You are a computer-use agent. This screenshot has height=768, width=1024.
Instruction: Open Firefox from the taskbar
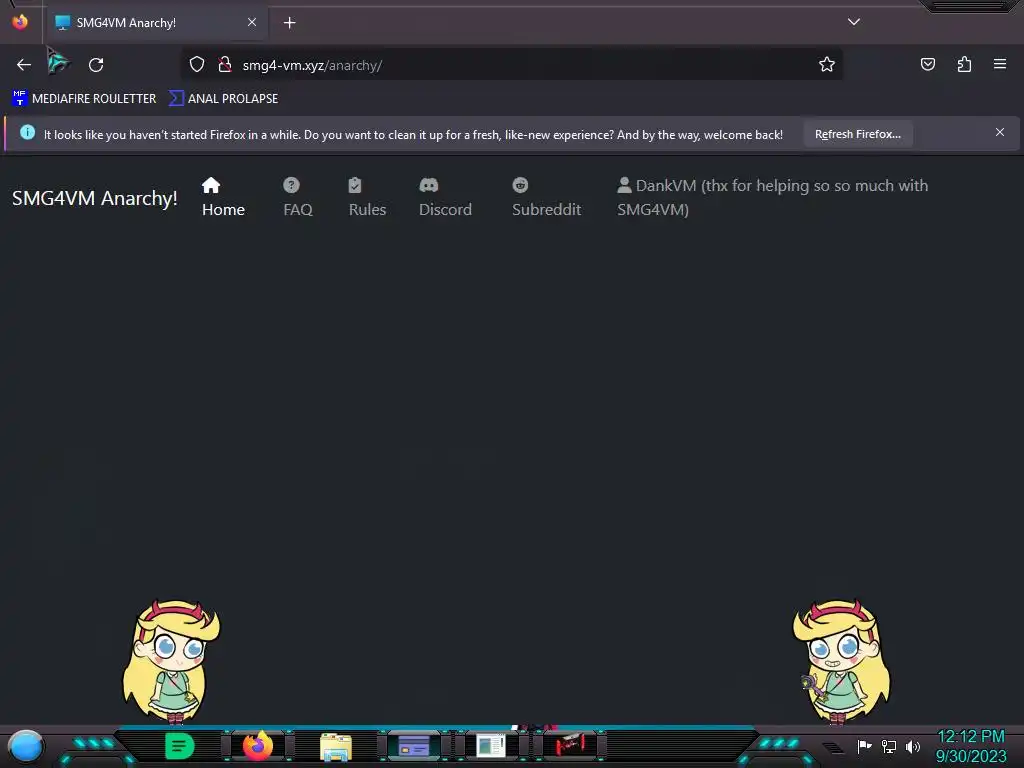point(258,746)
